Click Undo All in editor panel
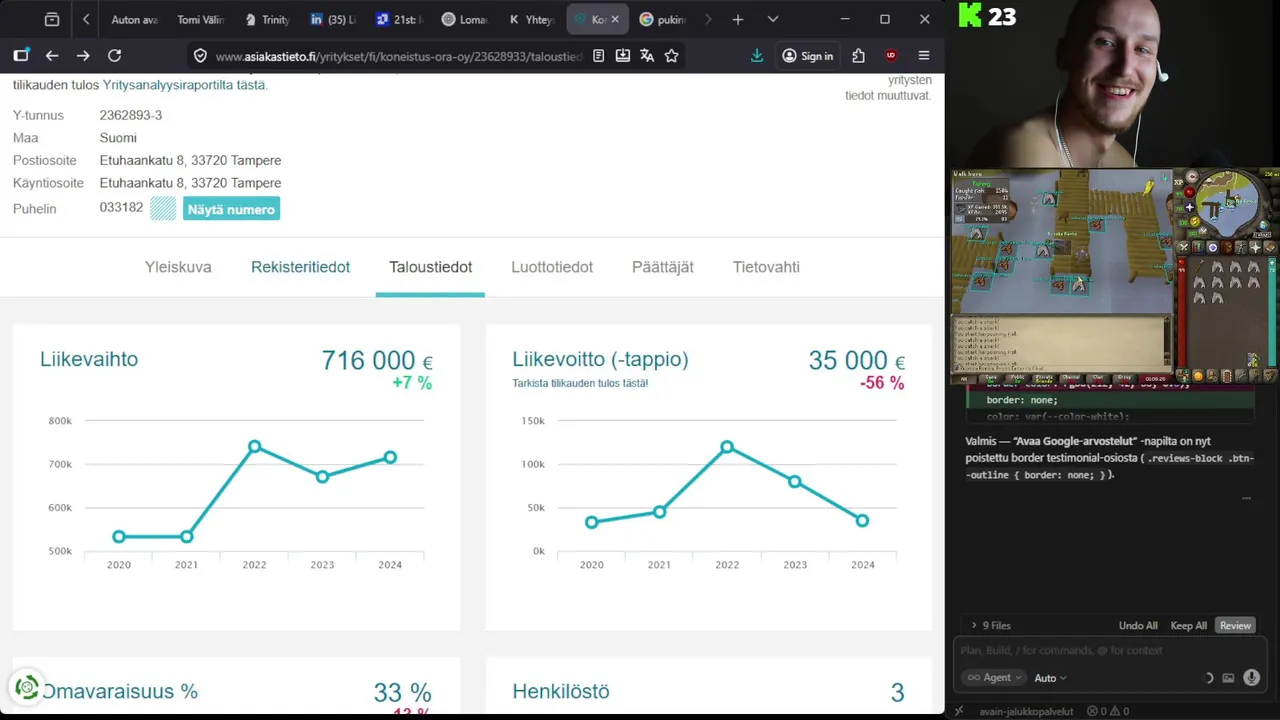1280x720 pixels. (1138, 625)
